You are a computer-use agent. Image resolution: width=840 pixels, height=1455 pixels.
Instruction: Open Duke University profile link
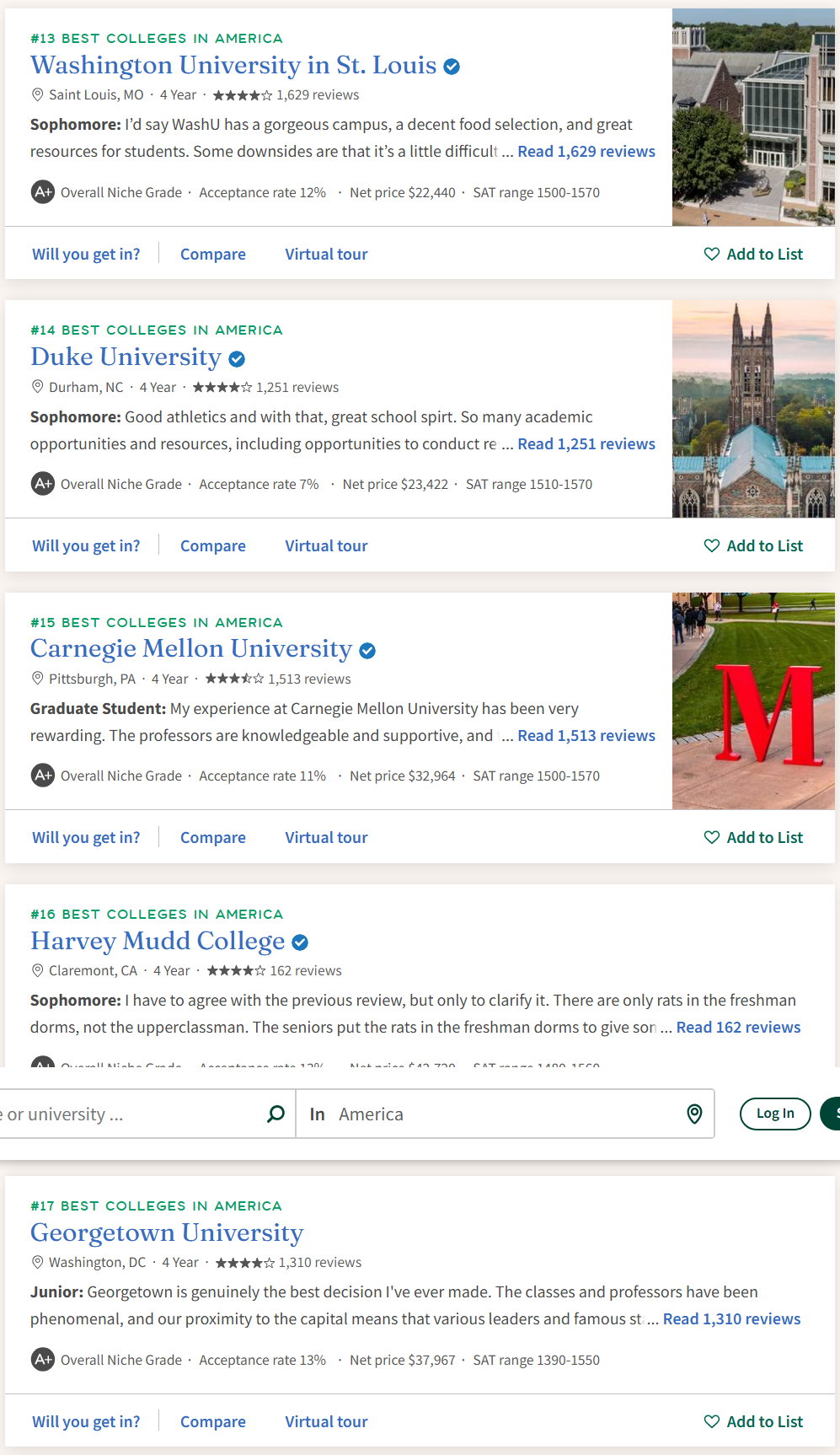pos(126,357)
